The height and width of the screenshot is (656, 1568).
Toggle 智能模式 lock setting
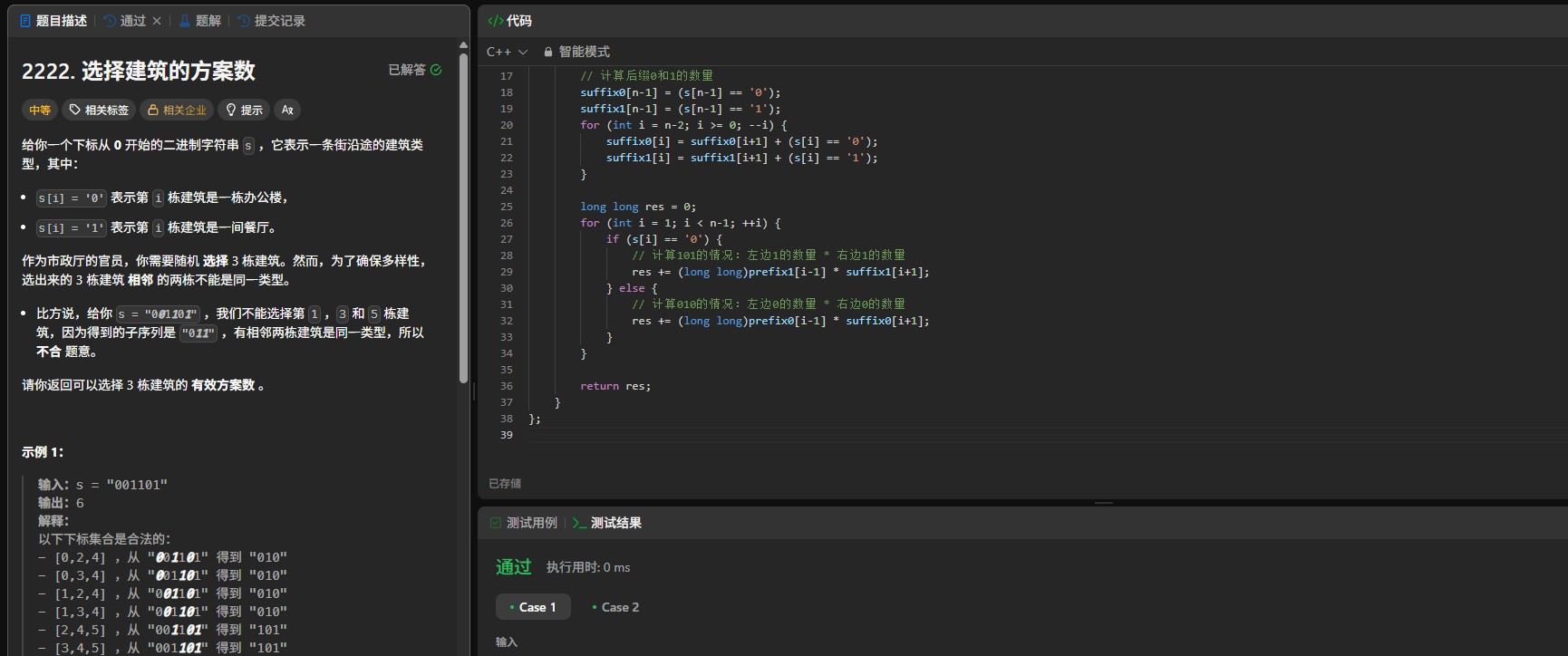pyautogui.click(x=576, y=52)
